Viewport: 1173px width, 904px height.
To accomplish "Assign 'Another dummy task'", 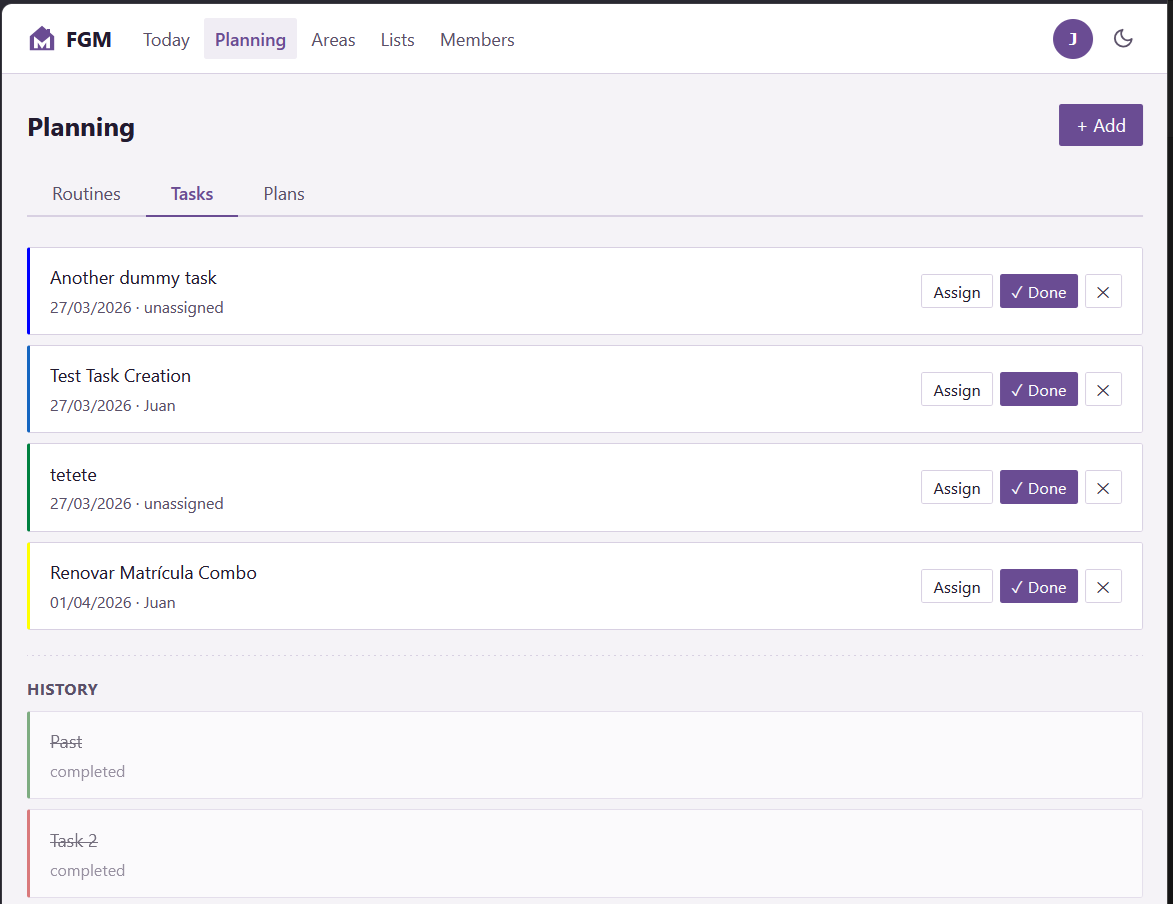I will click(957, 292).
